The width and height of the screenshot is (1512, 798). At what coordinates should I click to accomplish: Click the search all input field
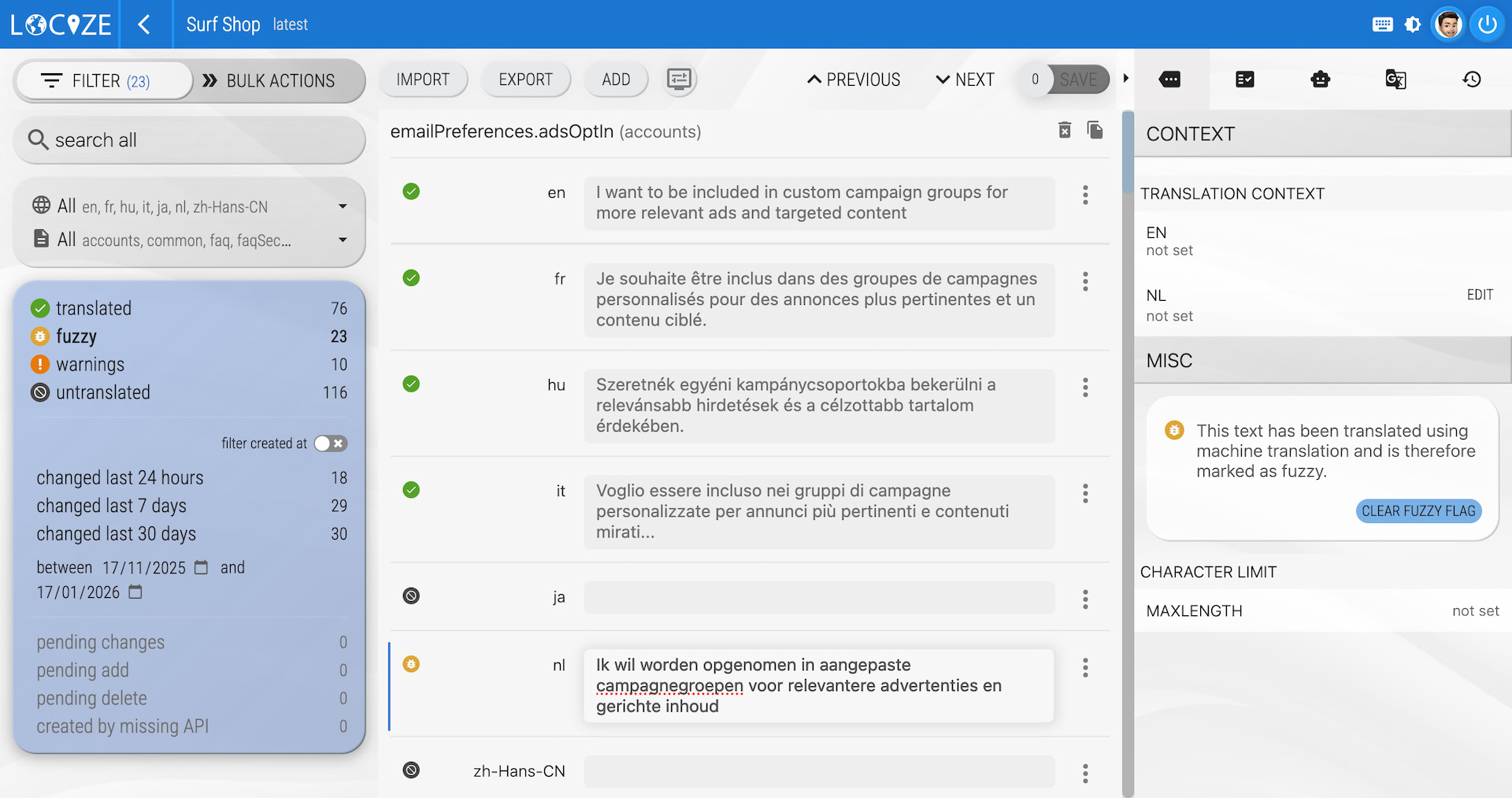(189, 140)
